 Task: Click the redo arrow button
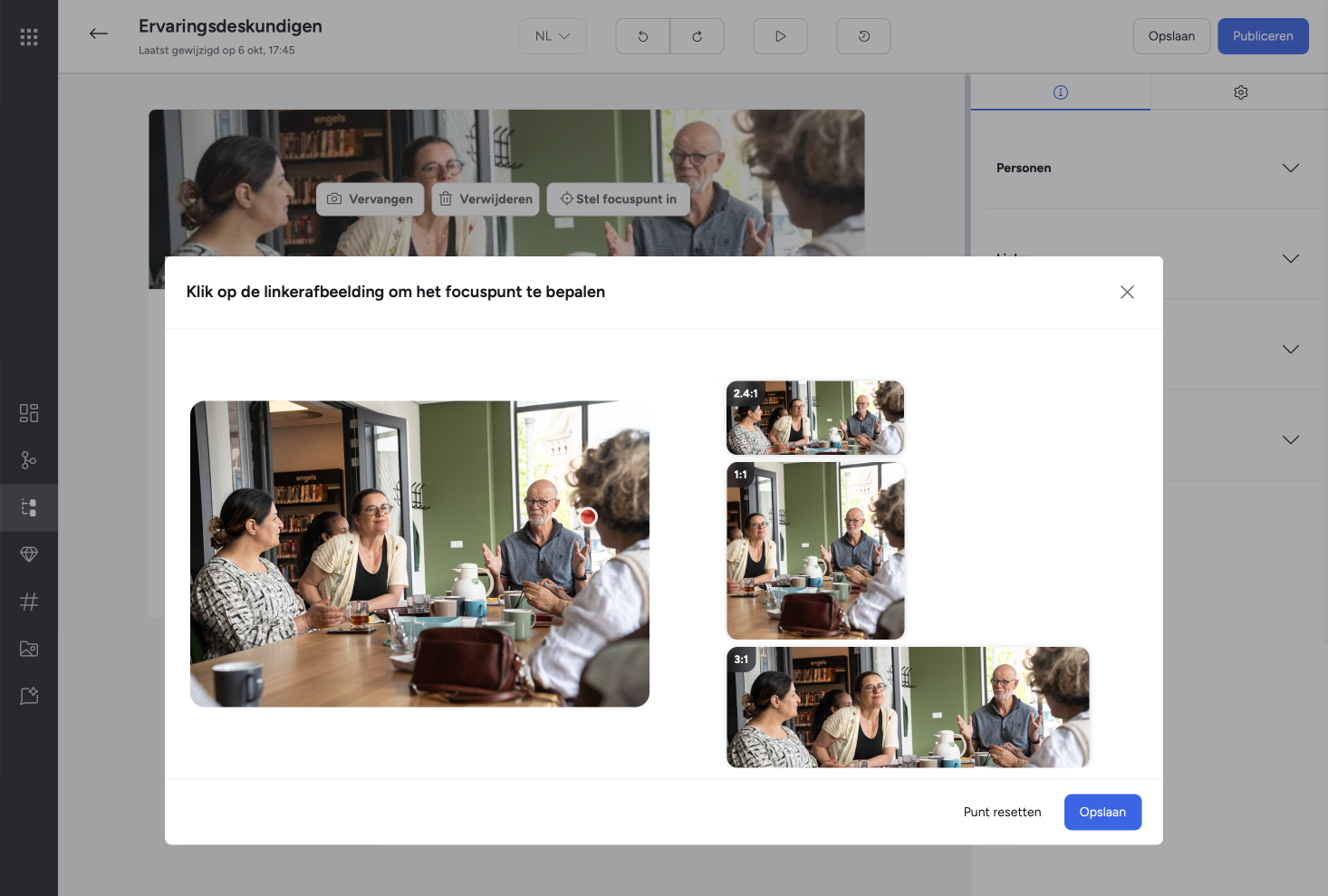(x=697, y=36)
